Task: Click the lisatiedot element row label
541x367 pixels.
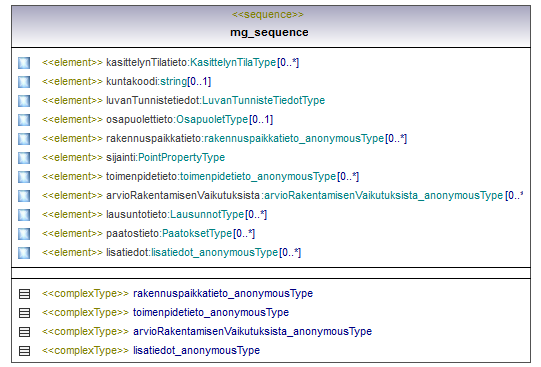Action: [171, 252]
